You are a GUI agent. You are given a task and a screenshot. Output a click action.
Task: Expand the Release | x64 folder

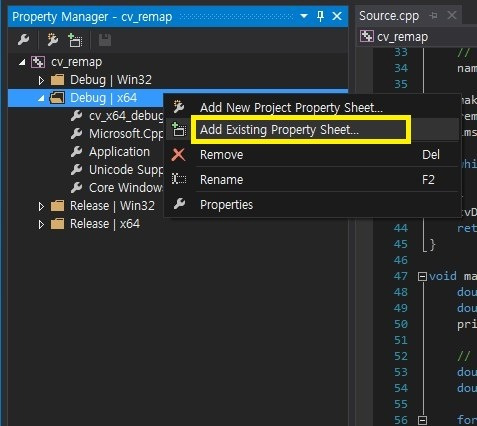coord(41,224)
